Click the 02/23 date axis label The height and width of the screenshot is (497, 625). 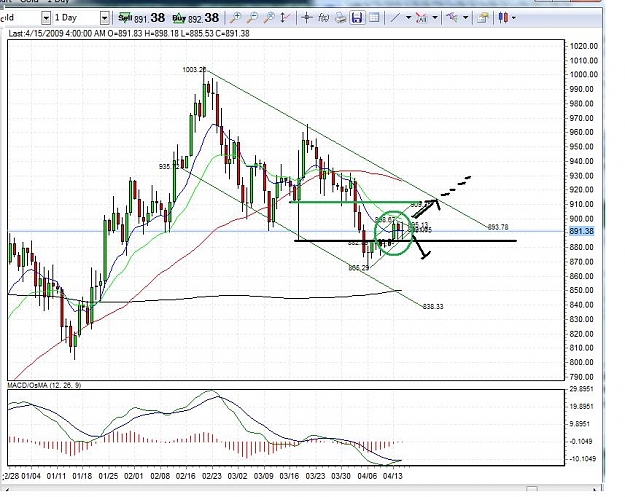[212, 476]
